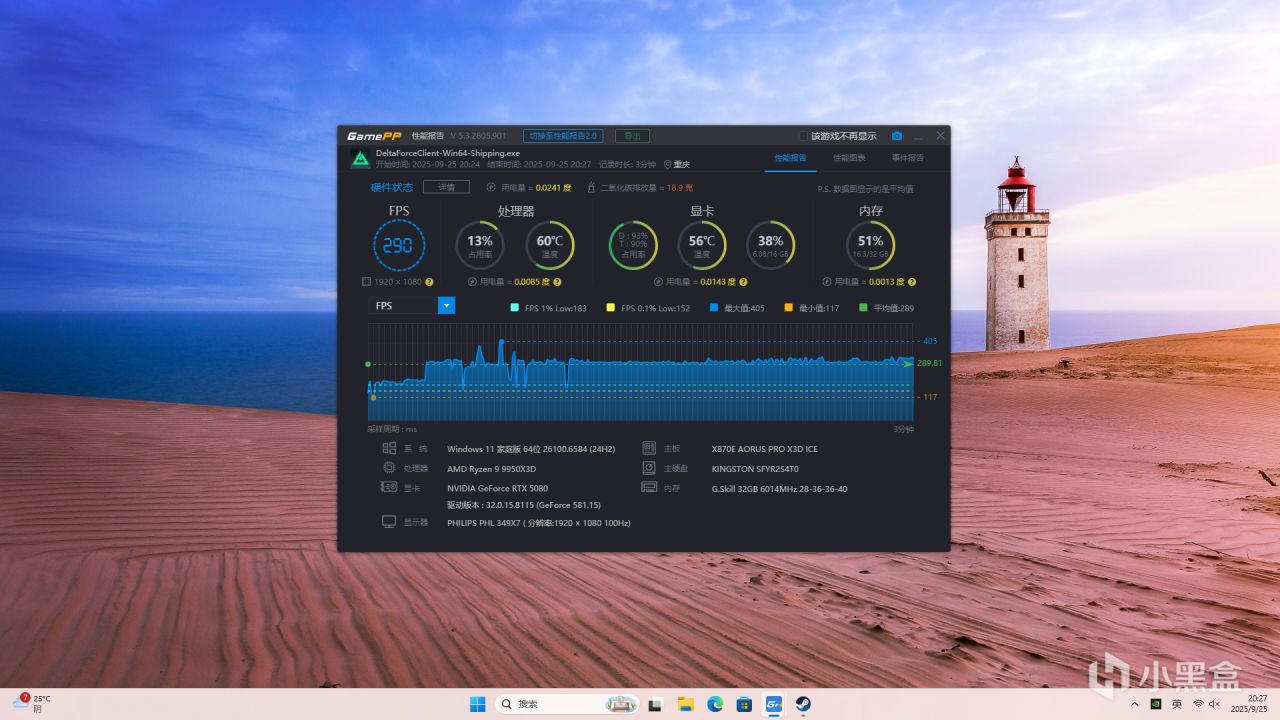Toggle the 平均值 289 green legend swatch
This screenshot has height=720, width=1280.
coord(863,308)
